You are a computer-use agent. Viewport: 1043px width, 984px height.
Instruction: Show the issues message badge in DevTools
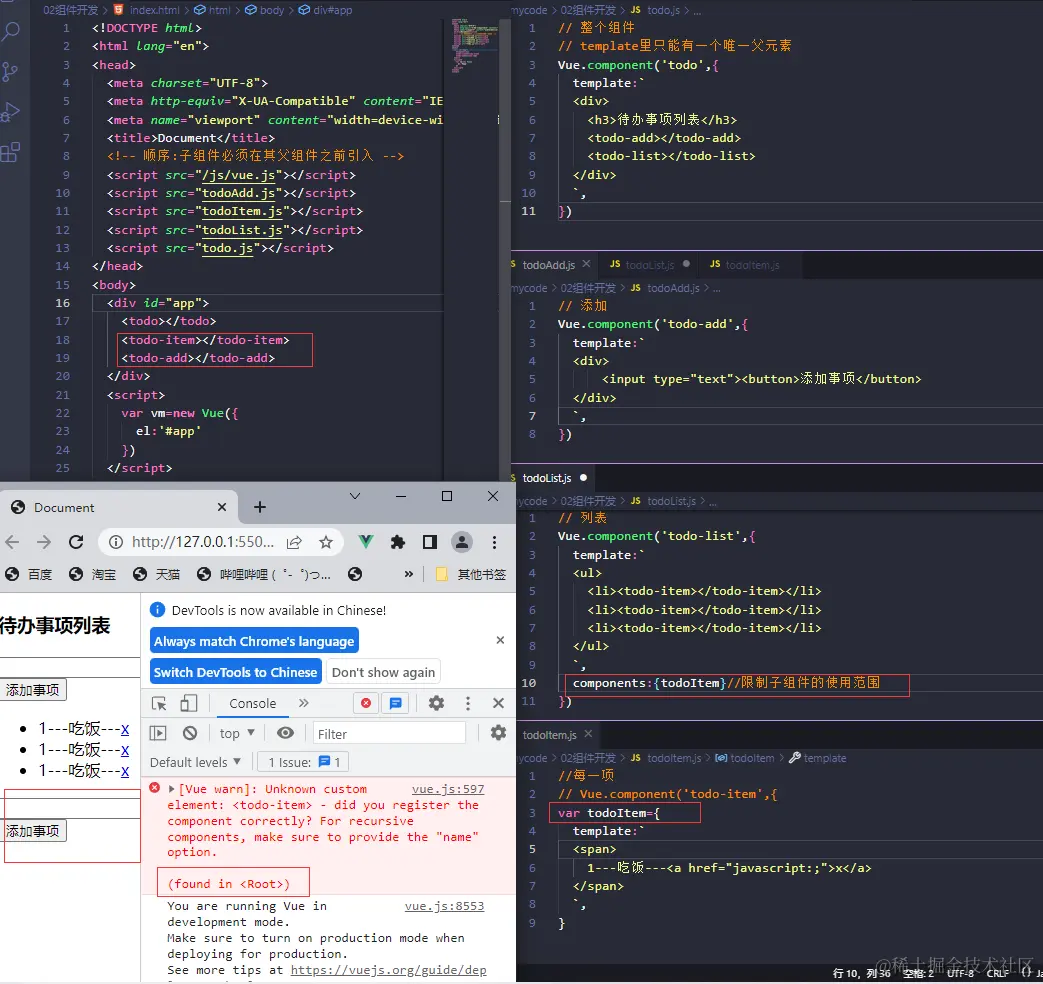[396, 703]
